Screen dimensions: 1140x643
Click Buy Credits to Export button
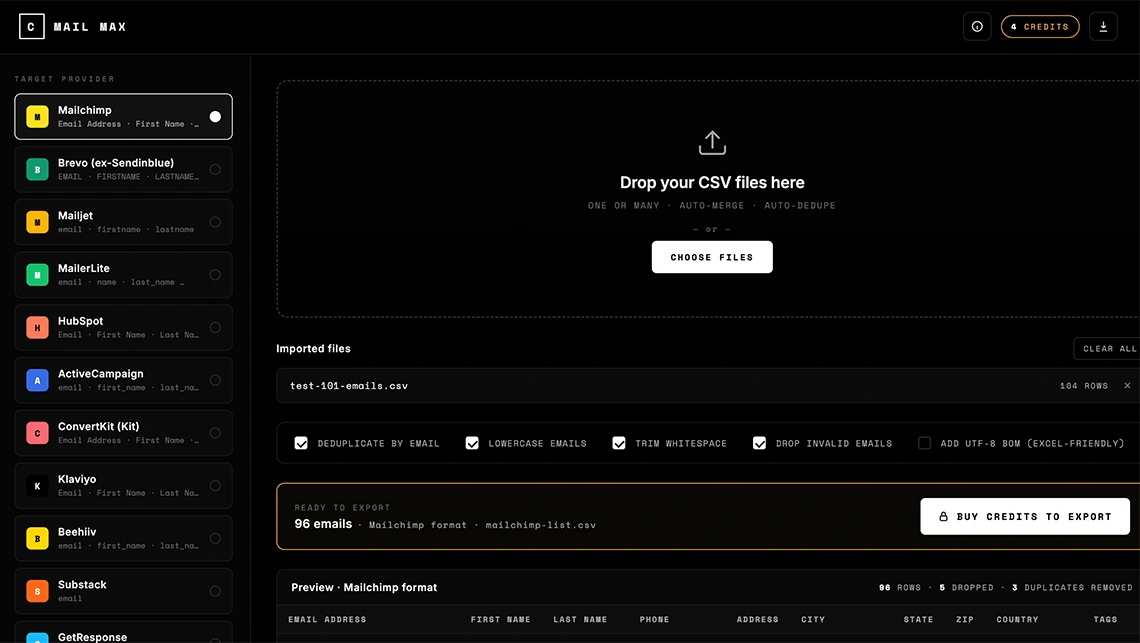click(1024, 516)
